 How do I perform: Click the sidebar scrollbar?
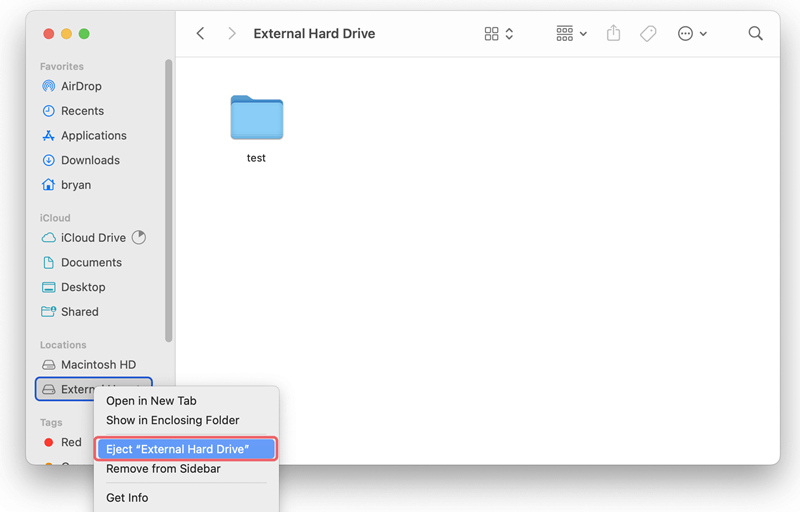[168, 200]
